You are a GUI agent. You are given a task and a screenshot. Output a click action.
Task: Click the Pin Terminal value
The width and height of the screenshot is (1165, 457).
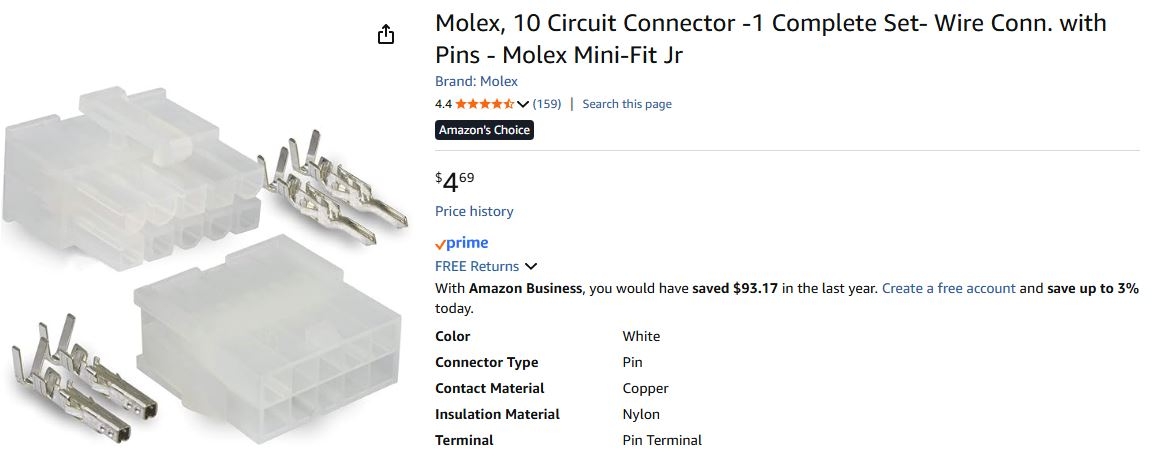(662, 440)
